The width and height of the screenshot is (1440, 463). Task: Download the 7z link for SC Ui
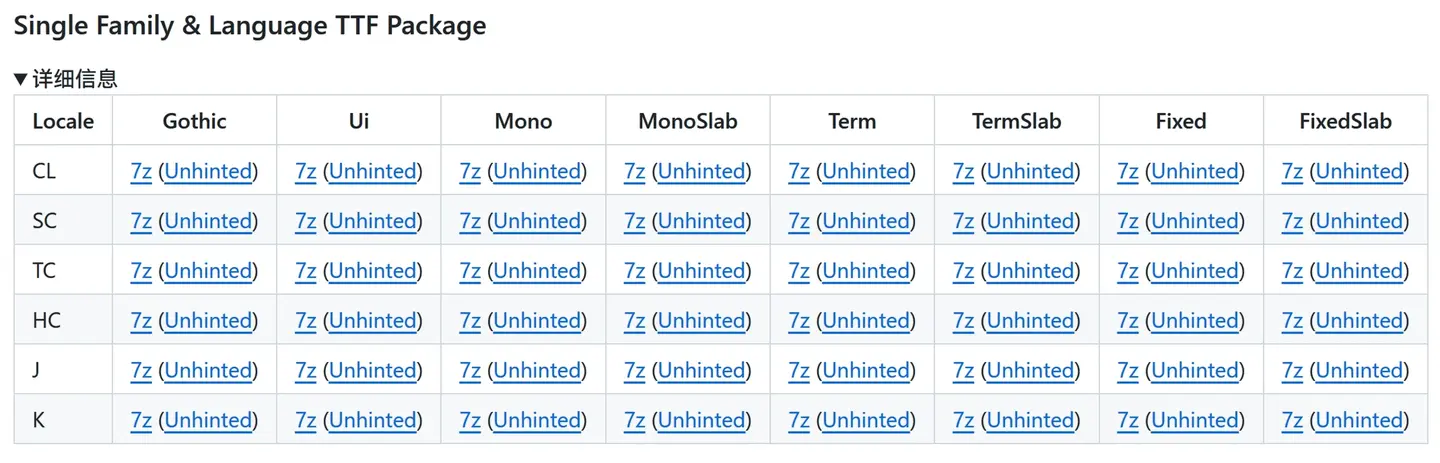point(306,221)
